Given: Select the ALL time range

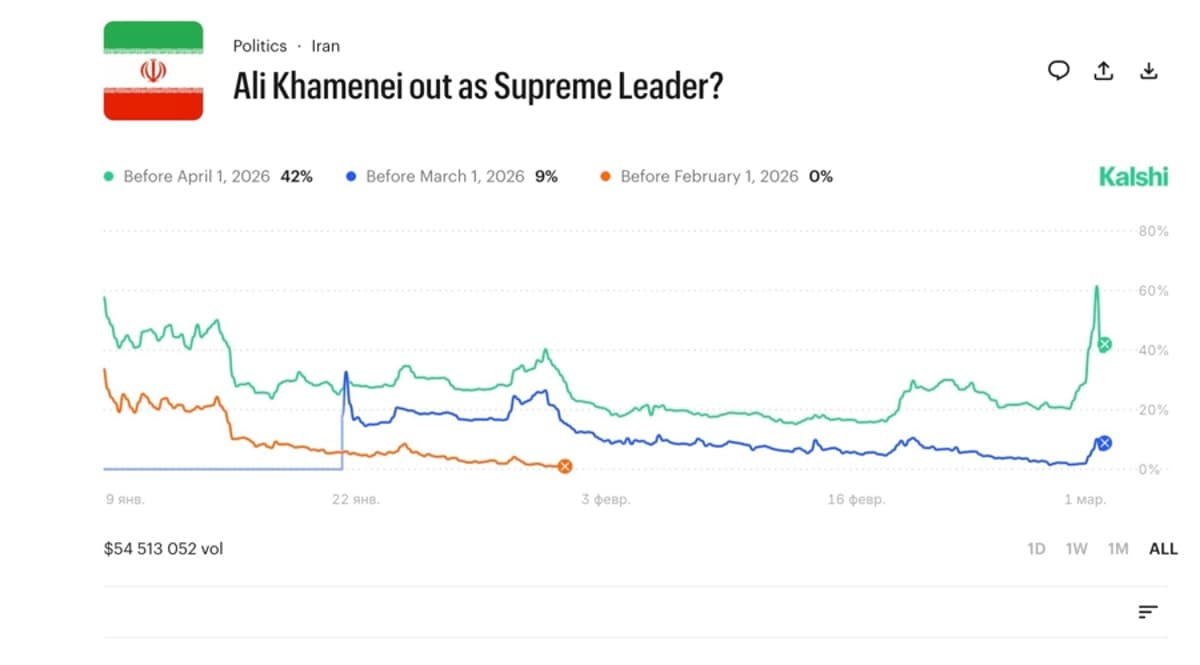Looking at the screenshot, I should 1162,548.
